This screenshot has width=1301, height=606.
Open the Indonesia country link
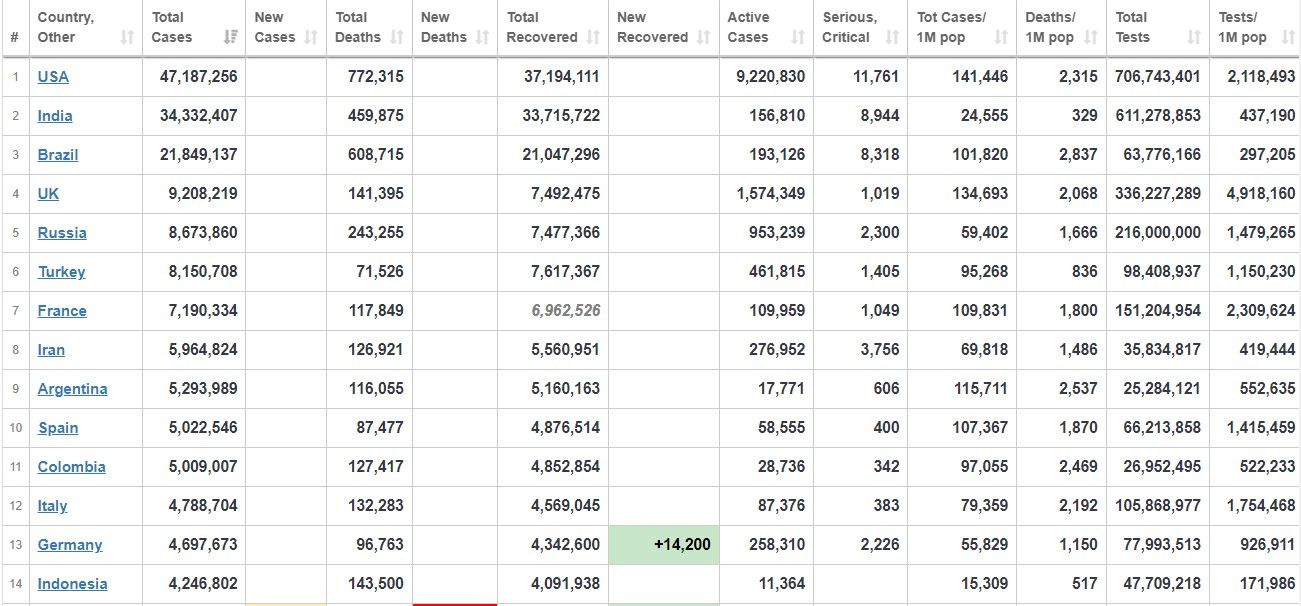[x=73, y=584]
